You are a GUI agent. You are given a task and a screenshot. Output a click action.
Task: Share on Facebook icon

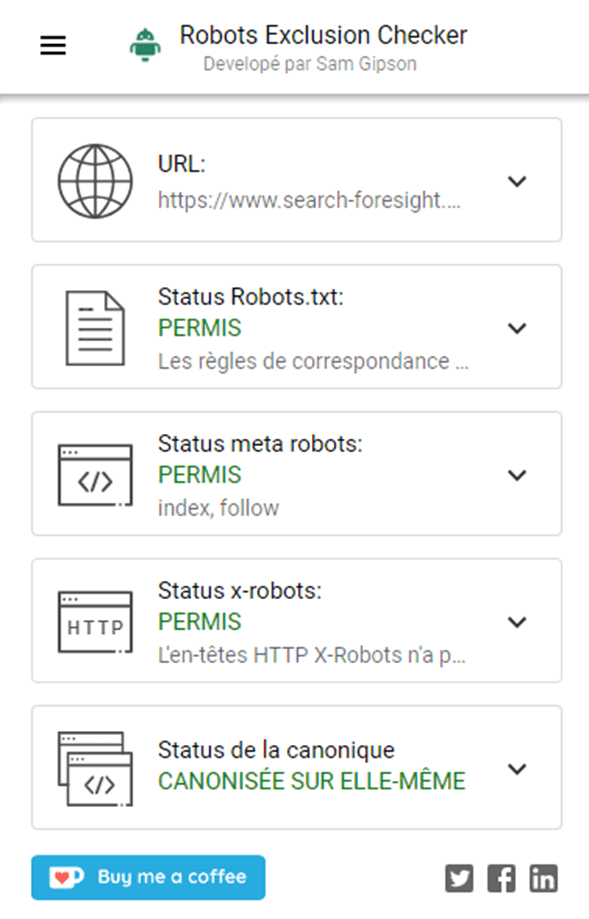pos(502,879)
